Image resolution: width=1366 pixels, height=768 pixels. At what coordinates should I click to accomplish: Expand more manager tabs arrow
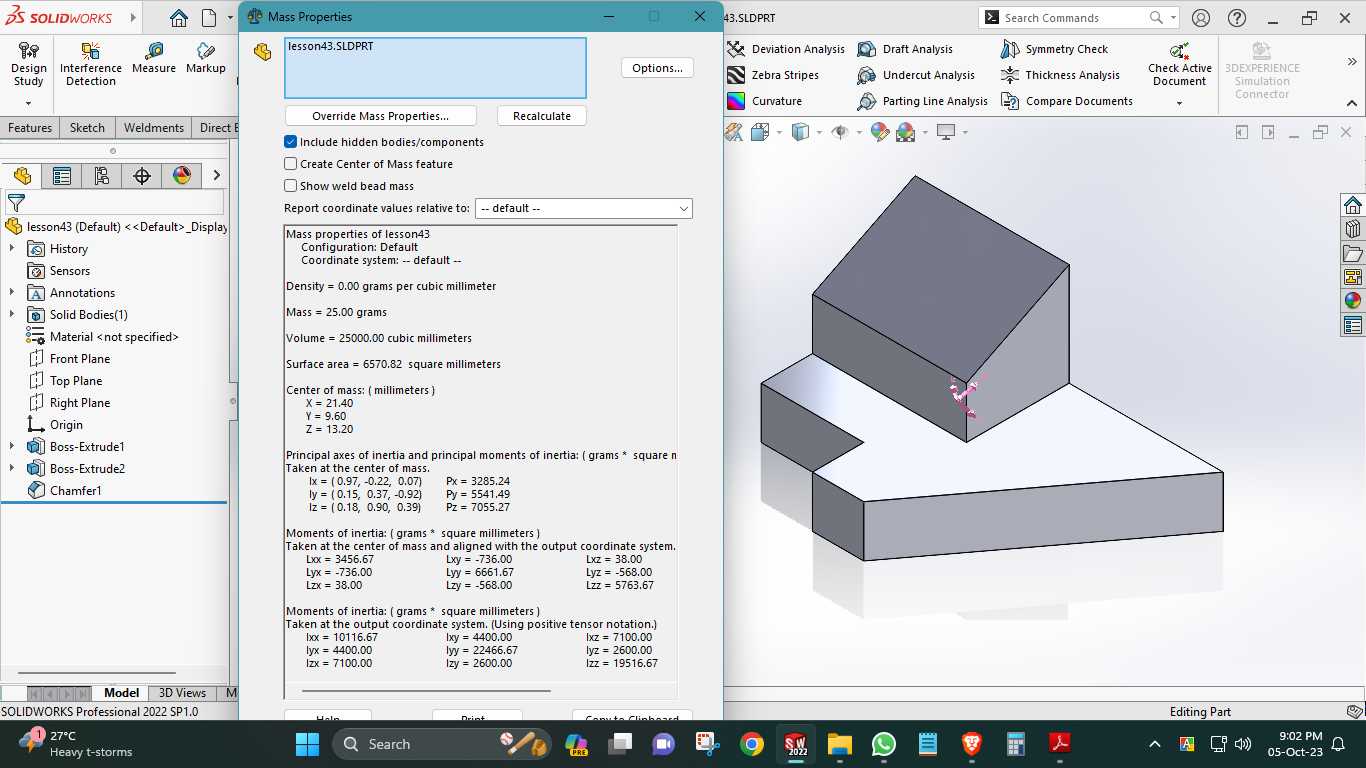216,176
